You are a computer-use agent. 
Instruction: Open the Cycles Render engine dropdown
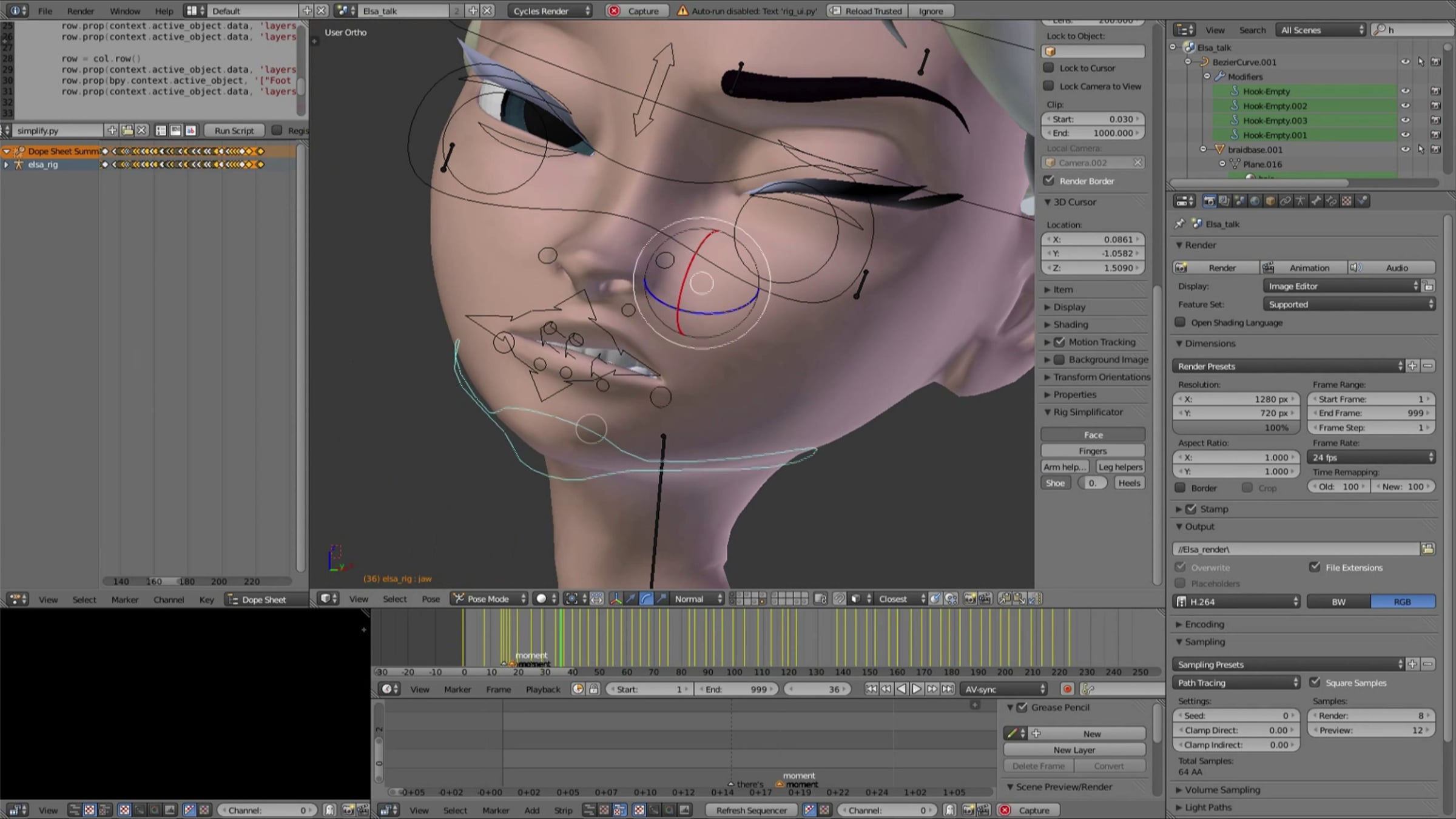pyautogui.click(x=550, y=11)
